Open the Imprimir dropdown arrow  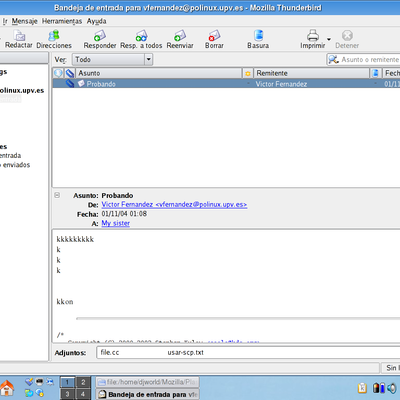pyautogui.click(x=329, y=39)
